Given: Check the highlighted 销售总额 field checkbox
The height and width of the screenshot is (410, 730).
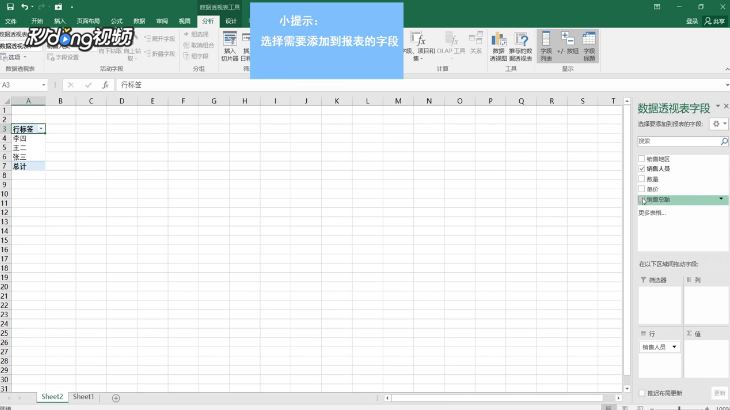Looking at the screenshot, I should pos(642,199).
